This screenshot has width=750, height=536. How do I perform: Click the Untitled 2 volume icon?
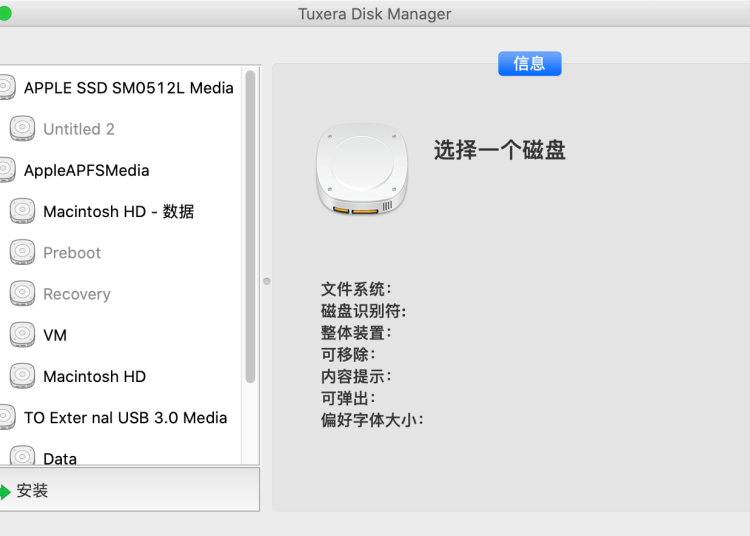(x=22, y=129)
